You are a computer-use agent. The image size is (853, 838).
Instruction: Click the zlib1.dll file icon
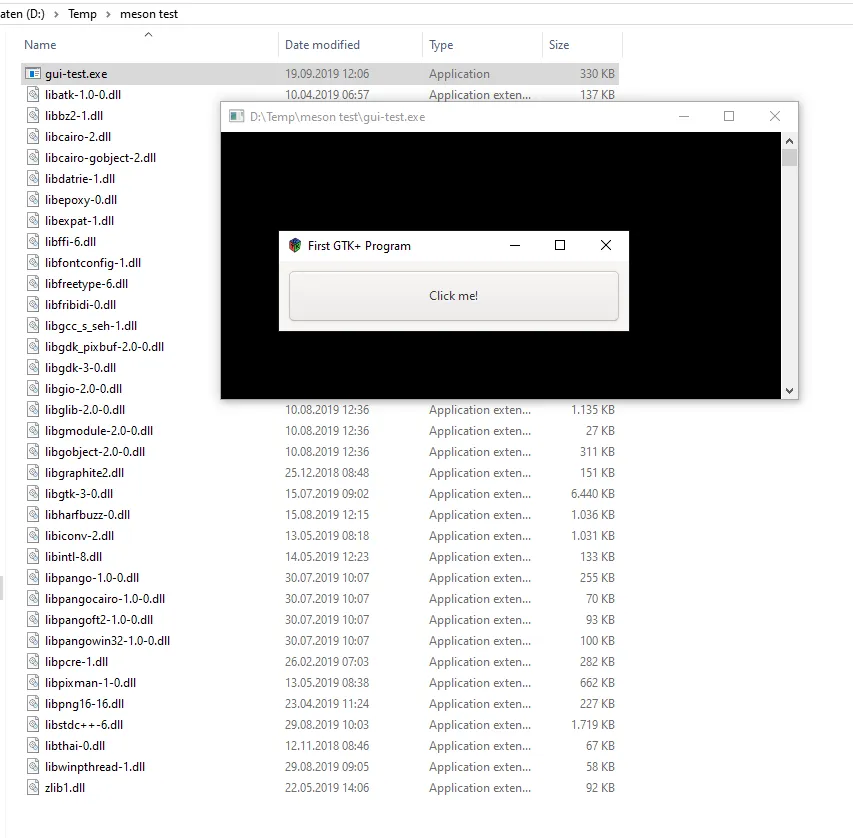click(33, 787)
